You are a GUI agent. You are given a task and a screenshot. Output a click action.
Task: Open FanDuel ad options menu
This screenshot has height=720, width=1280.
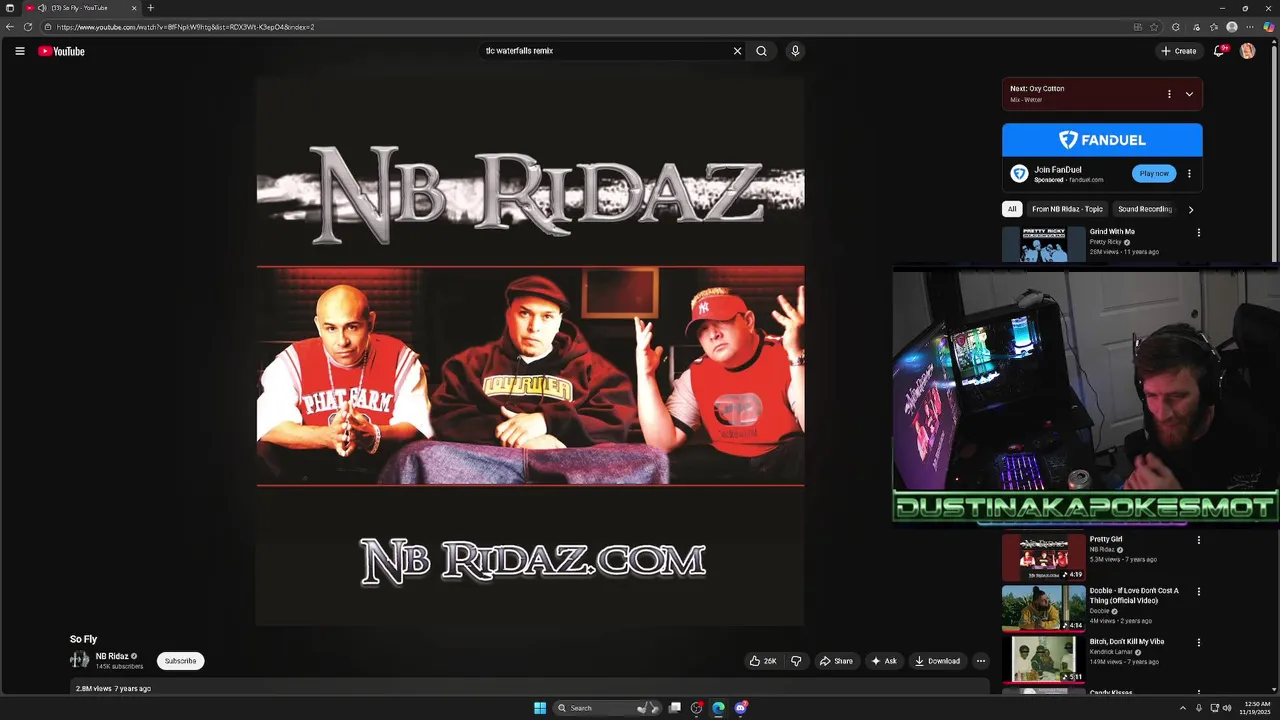(1189, 173)
